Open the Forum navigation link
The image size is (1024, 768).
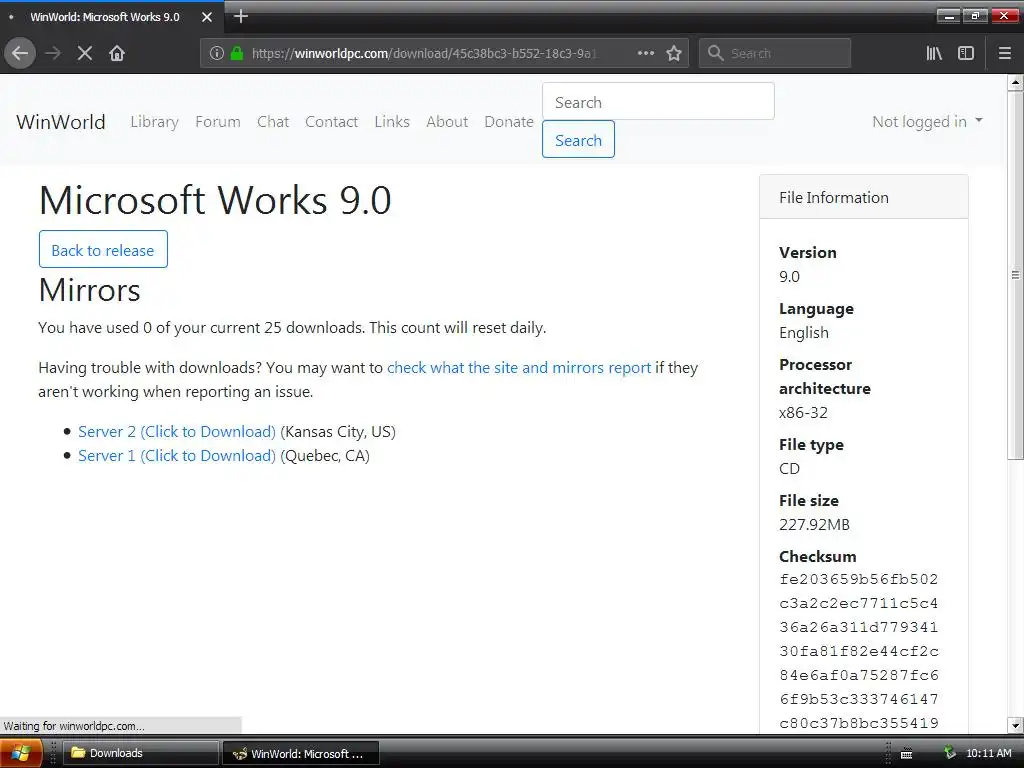217,121
